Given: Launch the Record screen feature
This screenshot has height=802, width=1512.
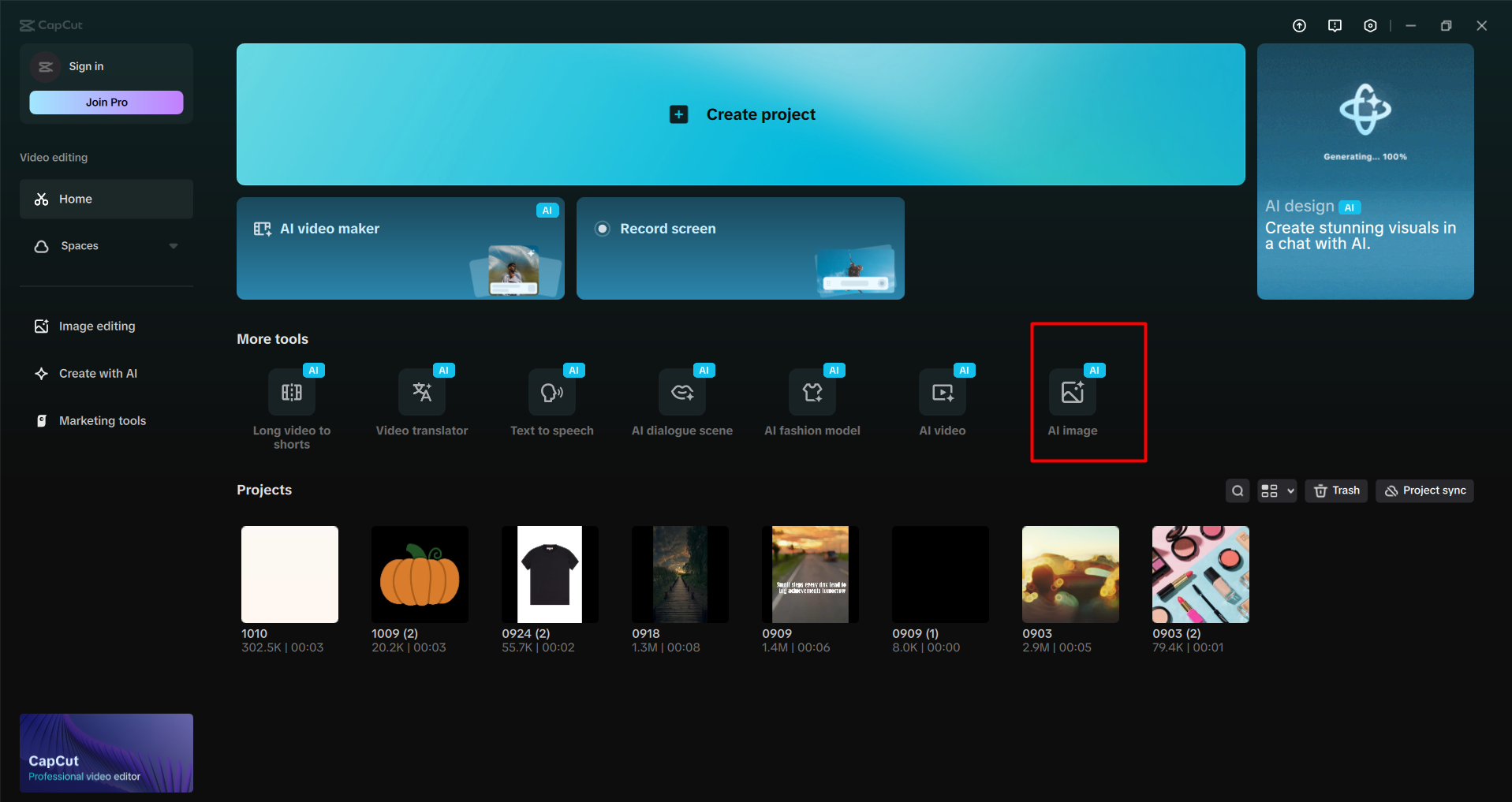Looking at the screenshot, I should [x=740, y=248].
